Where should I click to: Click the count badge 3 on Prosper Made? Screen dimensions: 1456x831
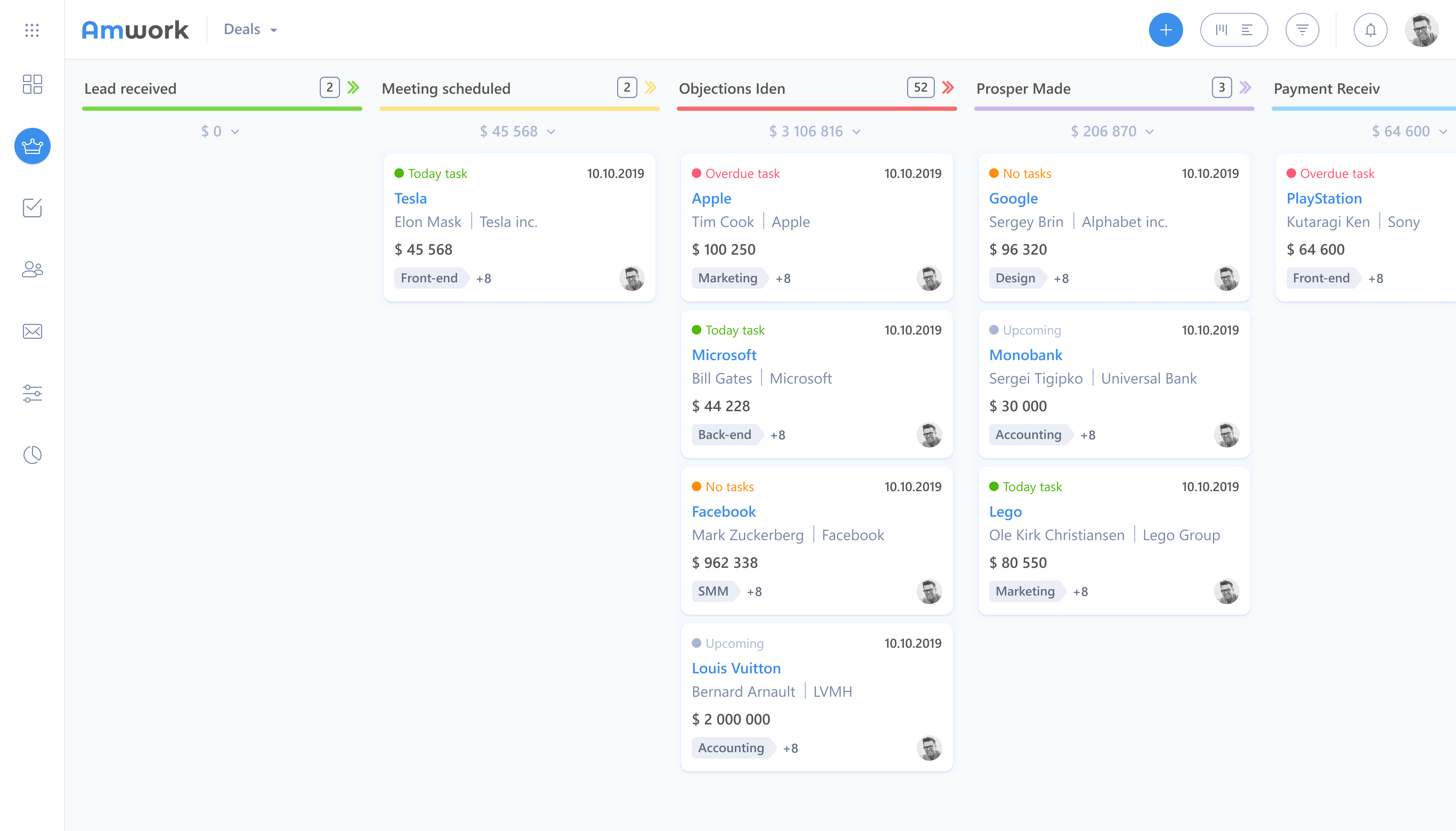point(1221,87)
